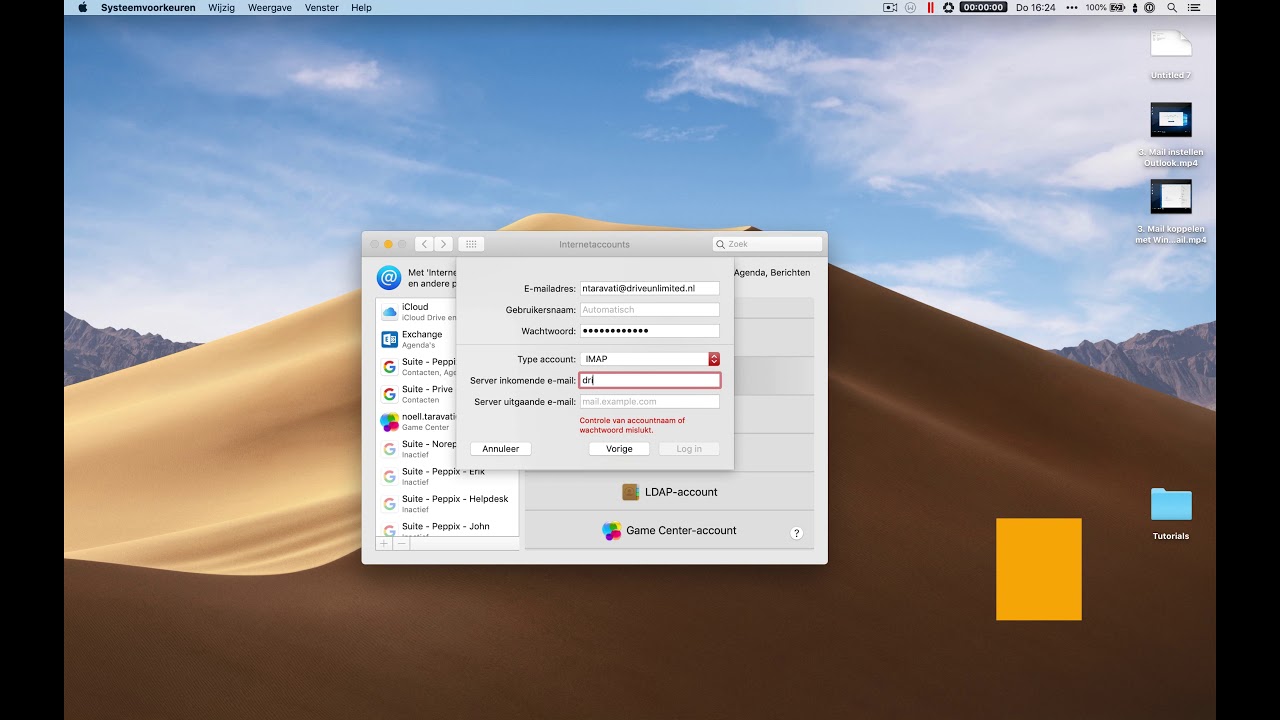Screen dimensions: 1280x720
Task: Open Spotlight search magnifier
Action: pyautogui.click(x=1171, y=7)
